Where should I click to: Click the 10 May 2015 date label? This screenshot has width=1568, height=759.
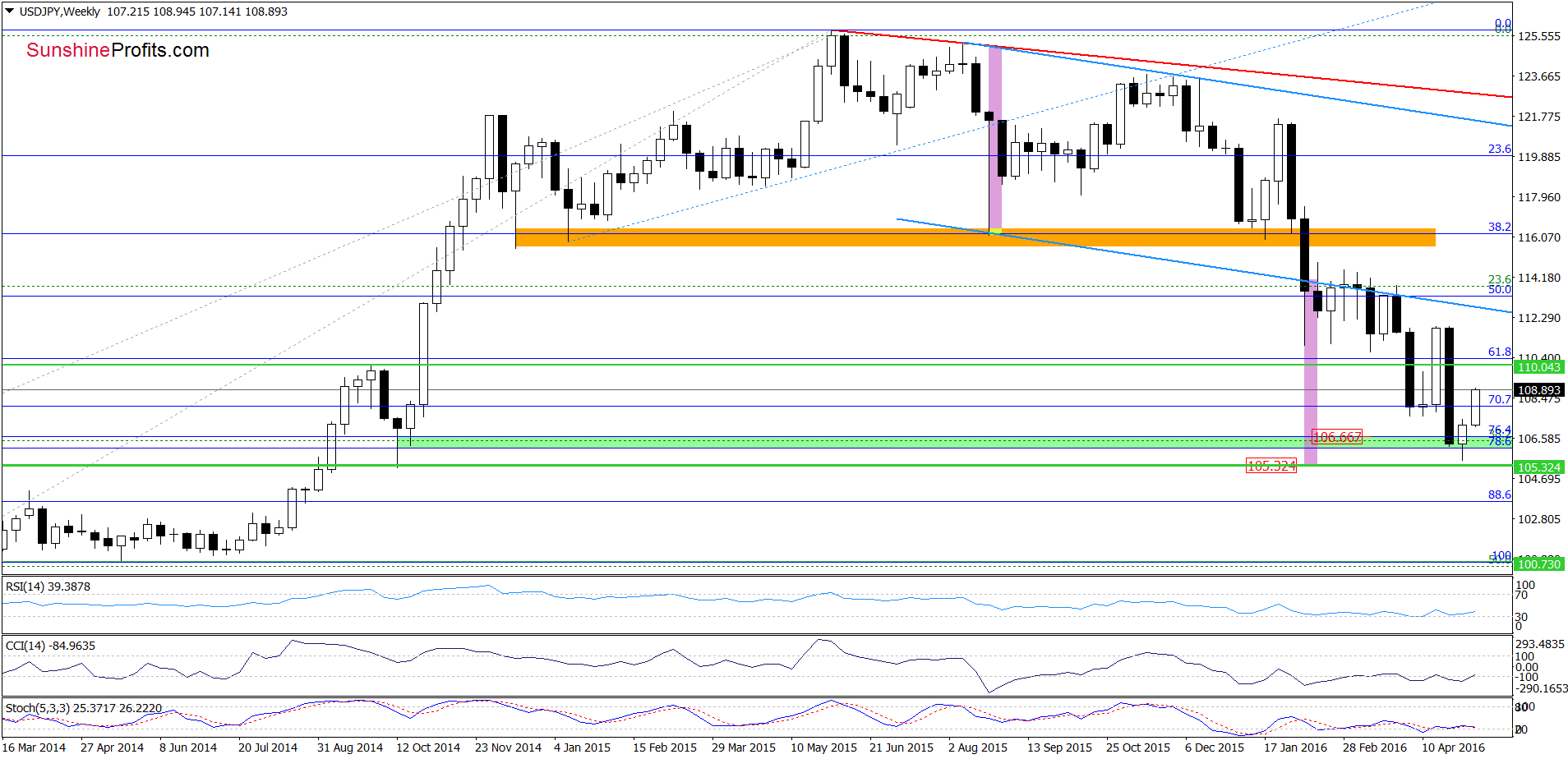coord(823,747)
